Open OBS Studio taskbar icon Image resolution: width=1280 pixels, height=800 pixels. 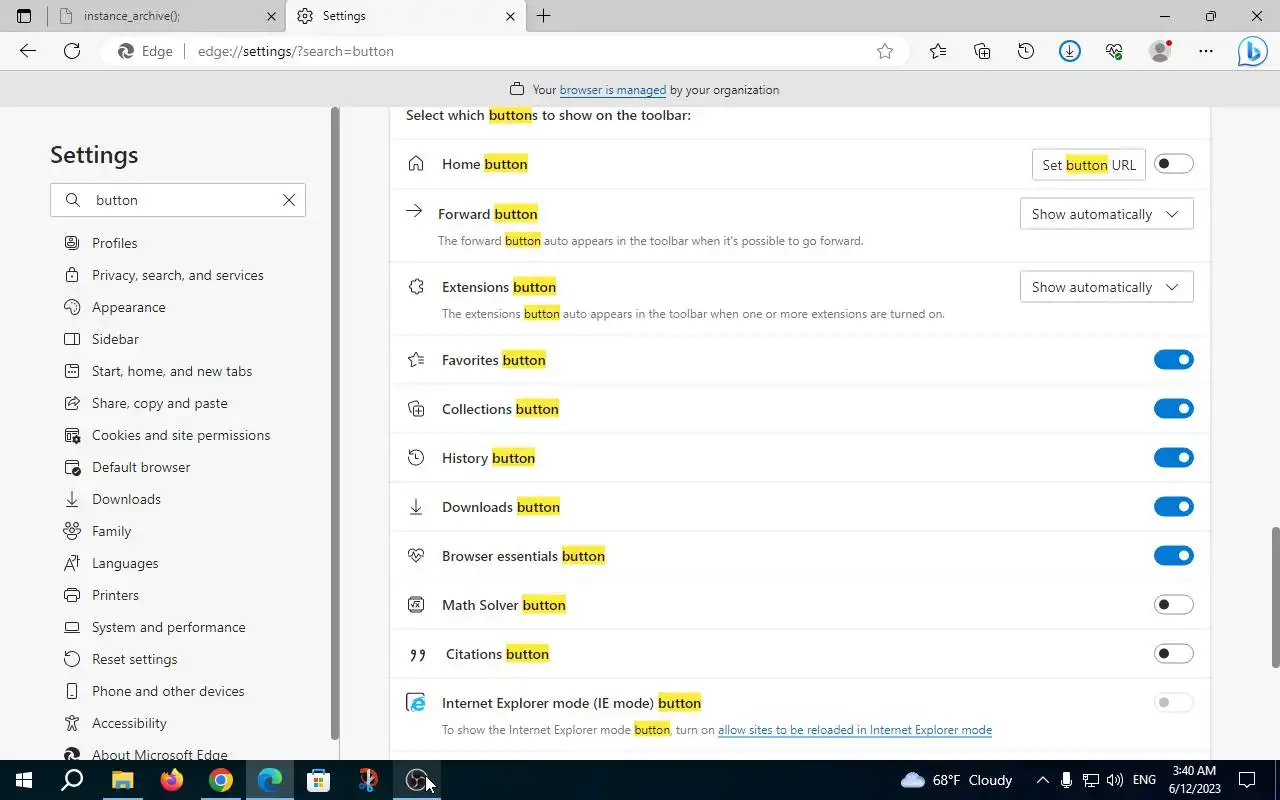416,780
